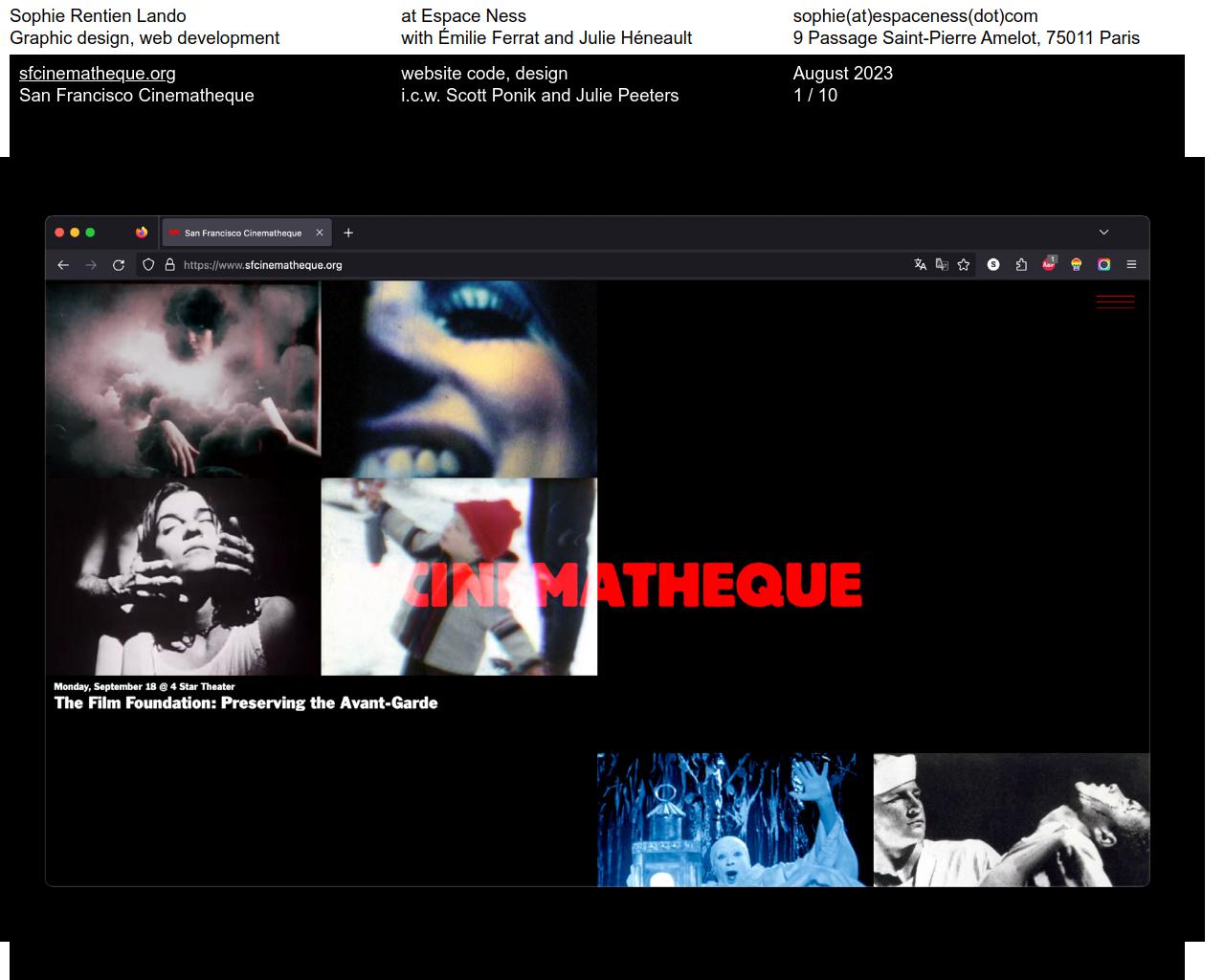Open a new tab with the plus button
Viewport: 1225px width, 980px height.
click(348, 233)
